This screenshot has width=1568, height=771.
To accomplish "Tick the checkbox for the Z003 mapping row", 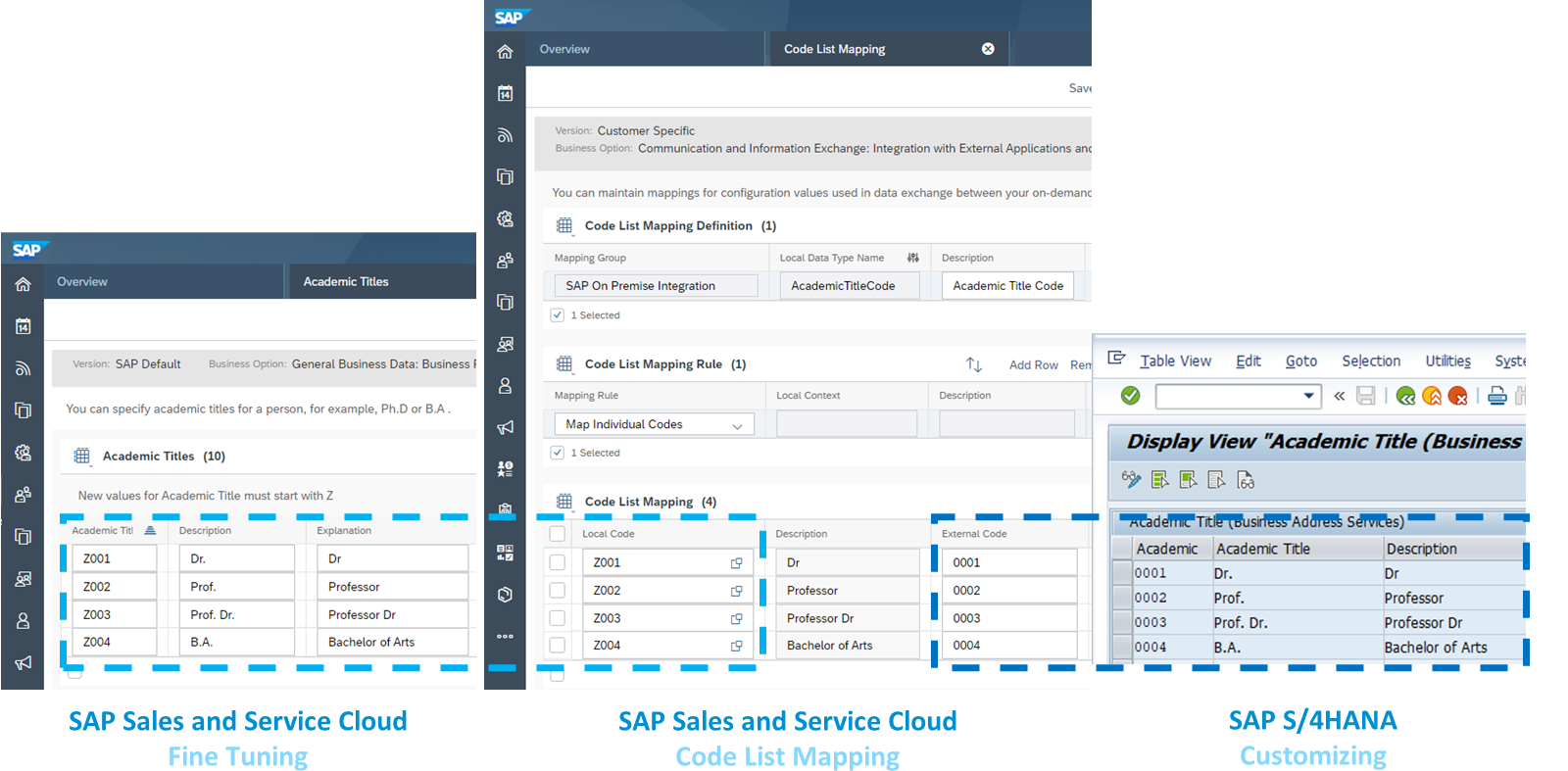I will pos(557,618).
